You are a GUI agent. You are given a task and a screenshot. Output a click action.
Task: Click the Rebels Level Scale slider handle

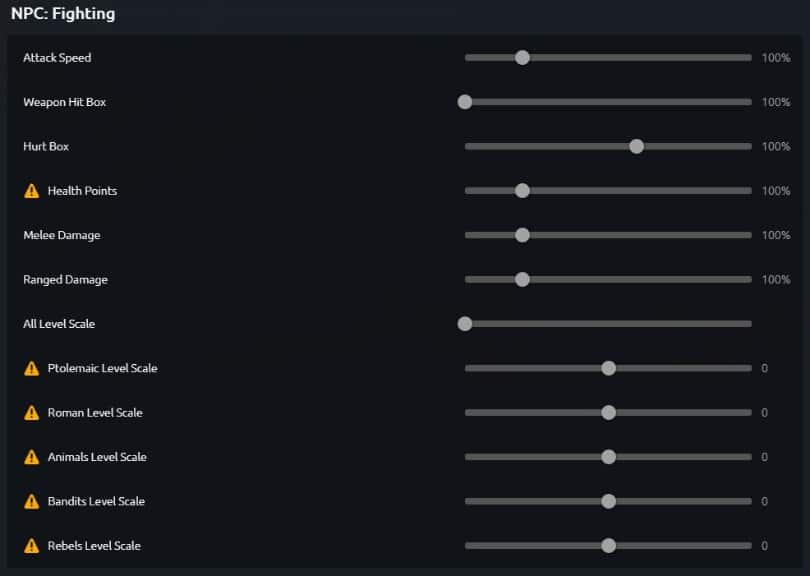point(608,546)
